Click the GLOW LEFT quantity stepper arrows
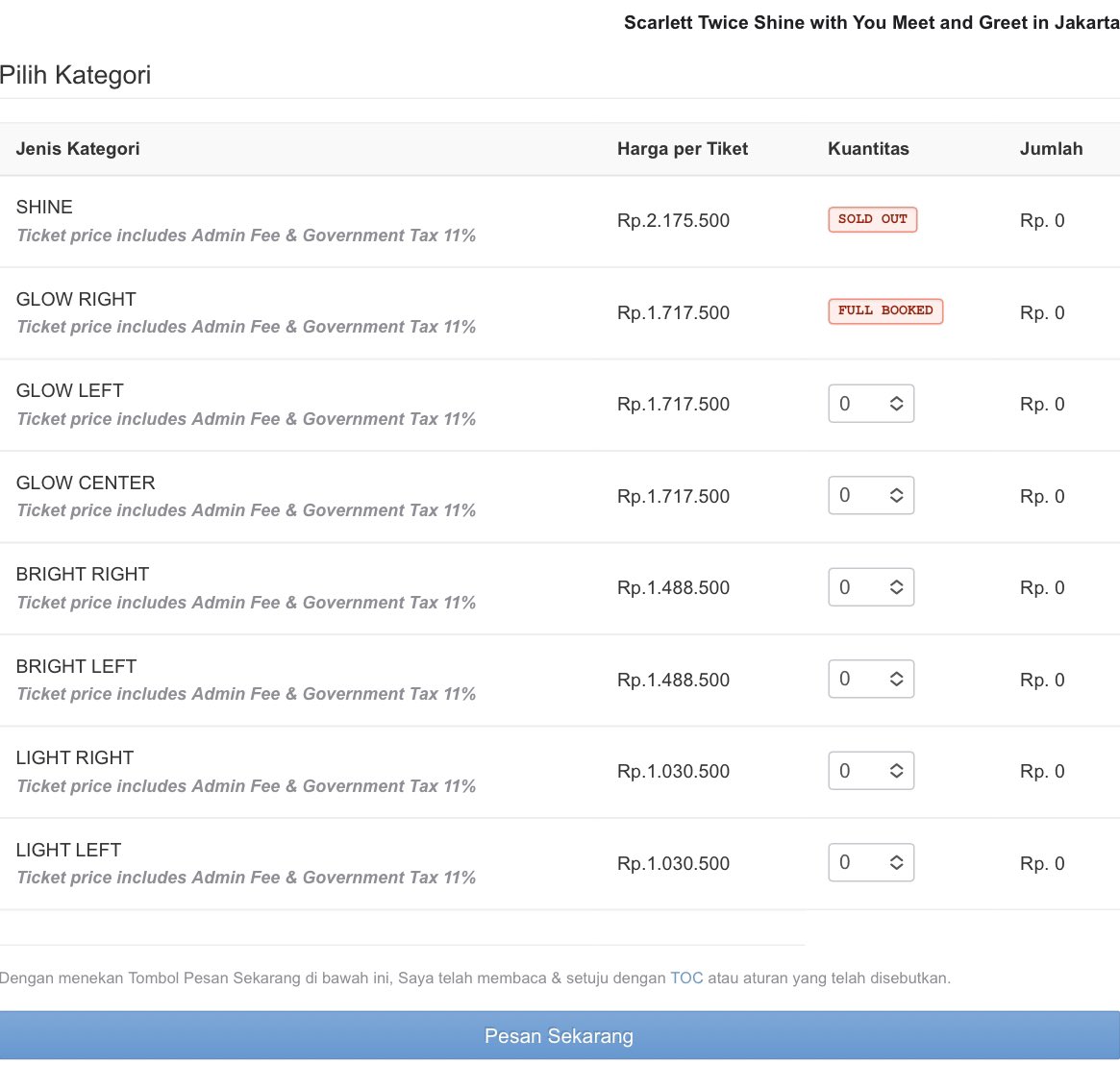Image resolution: width=1120 pixels, height=1065 pixels. (x=896, y=404)
